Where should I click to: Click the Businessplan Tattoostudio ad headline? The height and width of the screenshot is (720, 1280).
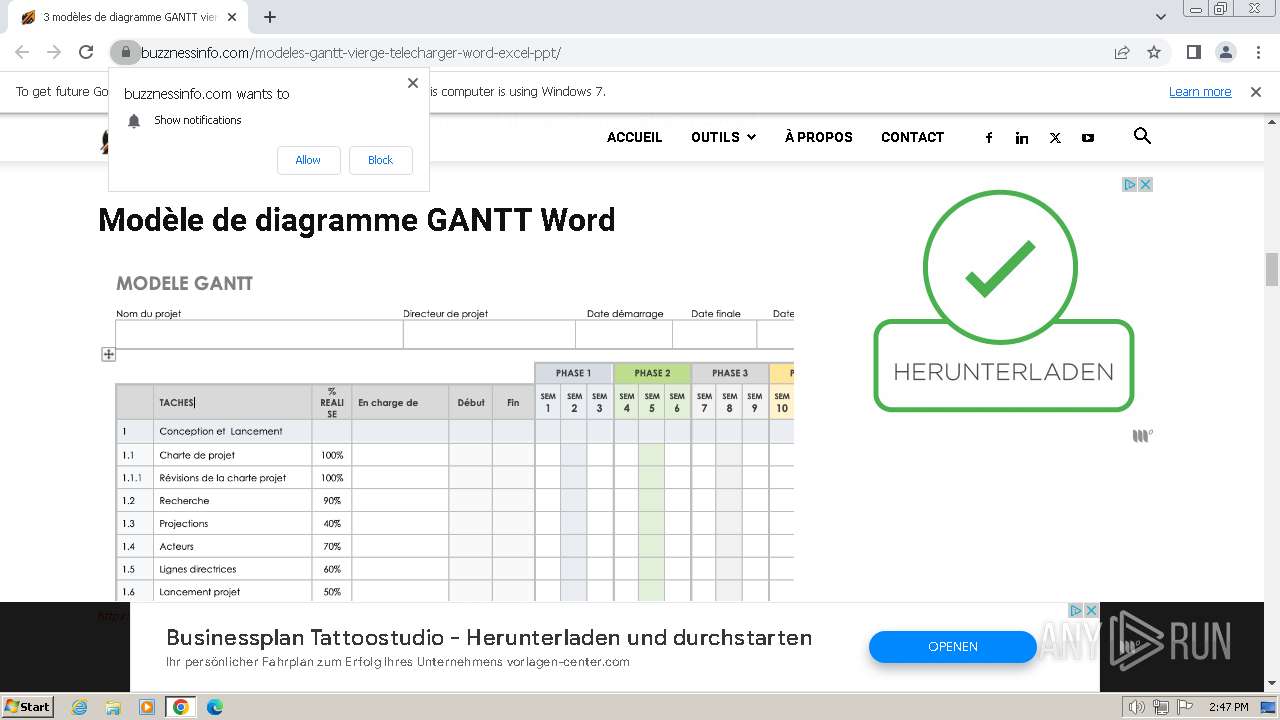489,637
